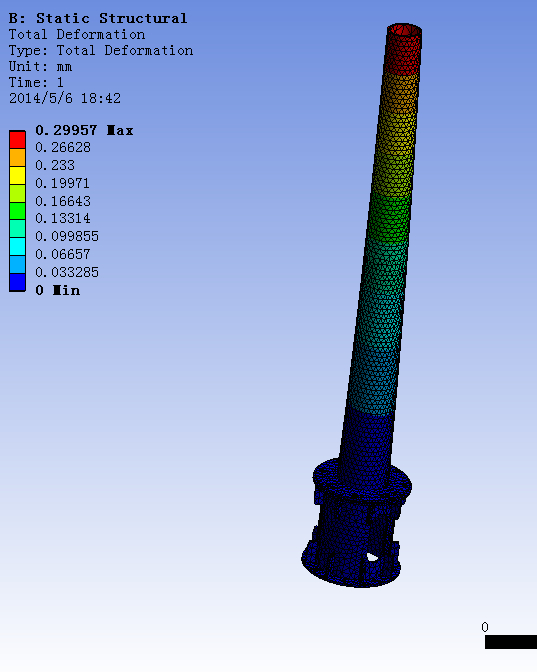Select the dark blue minimum color band

pos(18,282)
